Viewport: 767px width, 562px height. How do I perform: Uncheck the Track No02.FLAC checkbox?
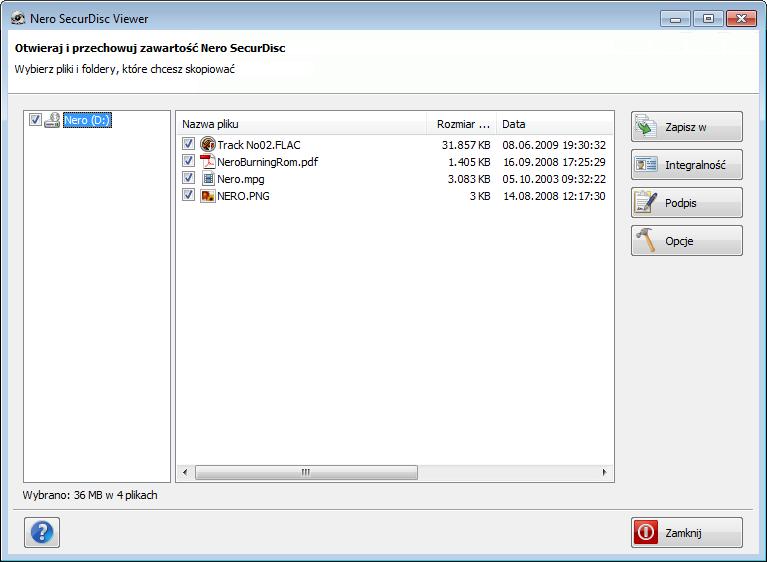(x=188, y=144)
